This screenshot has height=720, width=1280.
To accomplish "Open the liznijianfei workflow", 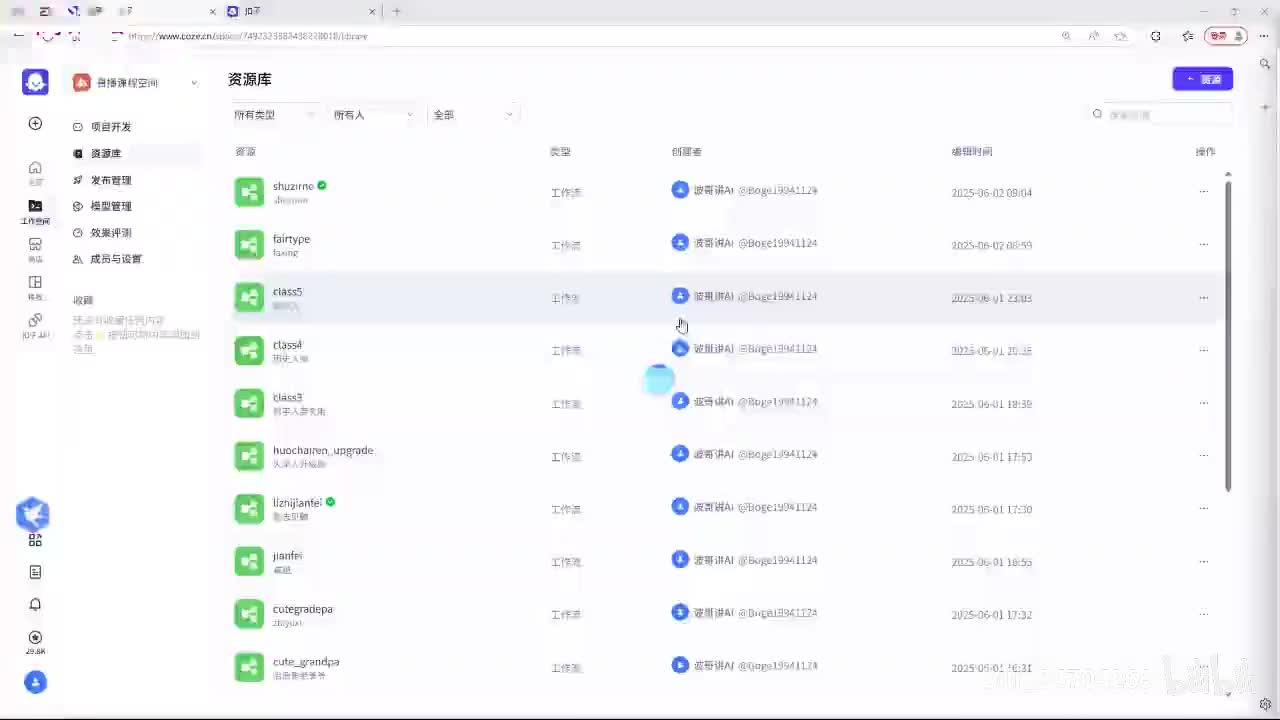I will tap(297, 503).
